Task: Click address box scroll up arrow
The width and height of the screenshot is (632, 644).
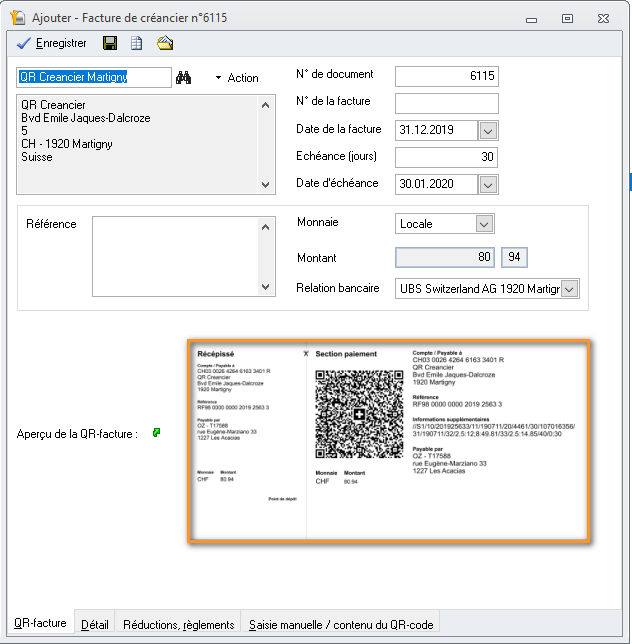Action: click(265, 106)
